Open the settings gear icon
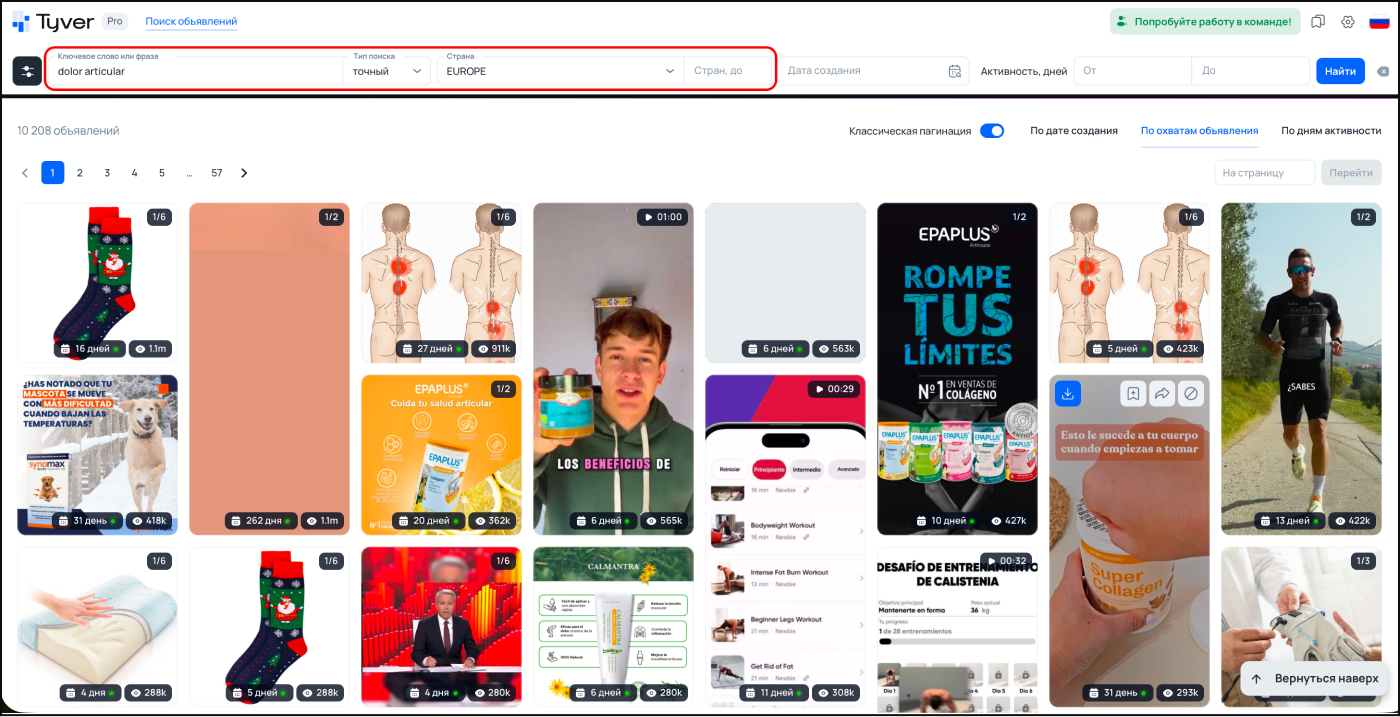Viewport: 1400px width, 717px height. point(1348,22)
